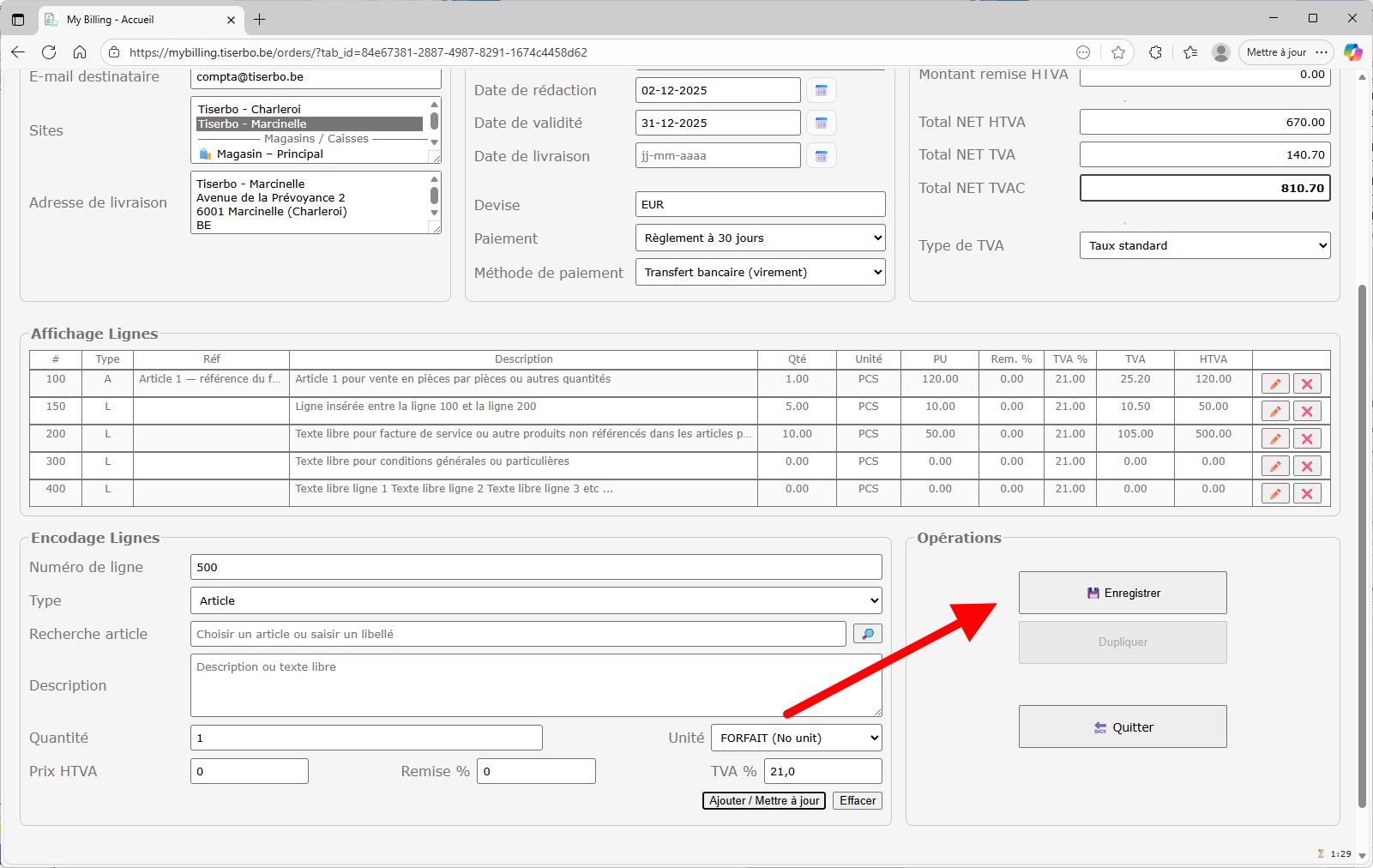1373x868 pixels.
Task: Expand the Unité dropdown showing FORFAIT
Action: tap(796, 738)
